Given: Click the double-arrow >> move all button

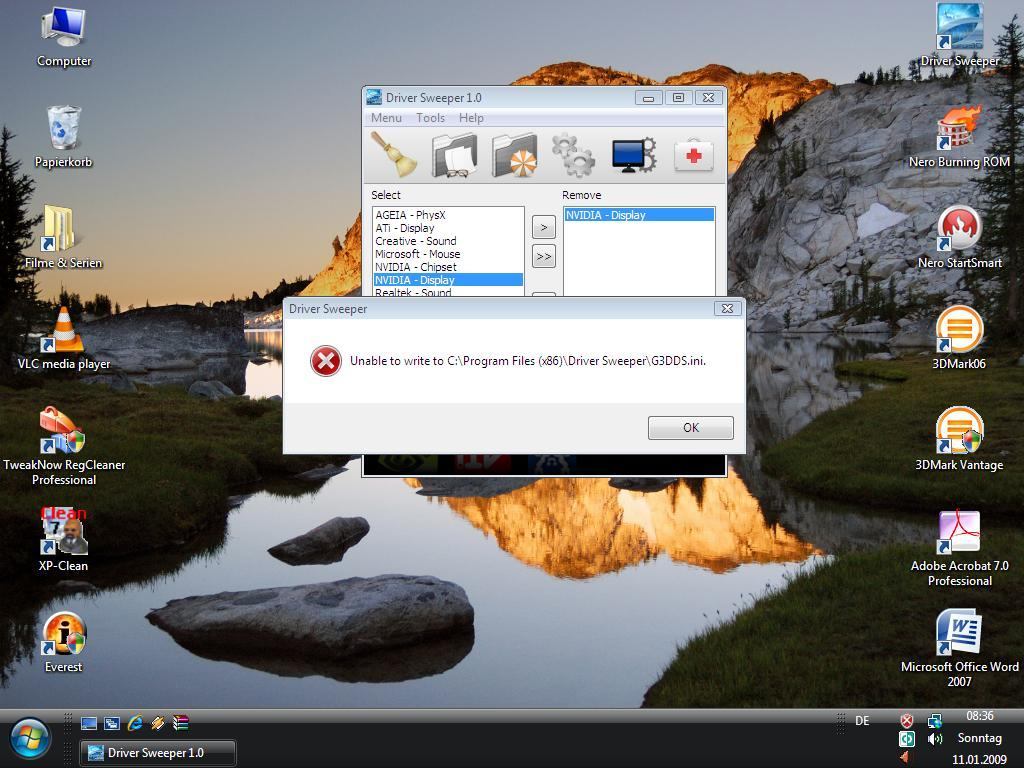Looking at the screenshot, I should click(544, 257).
